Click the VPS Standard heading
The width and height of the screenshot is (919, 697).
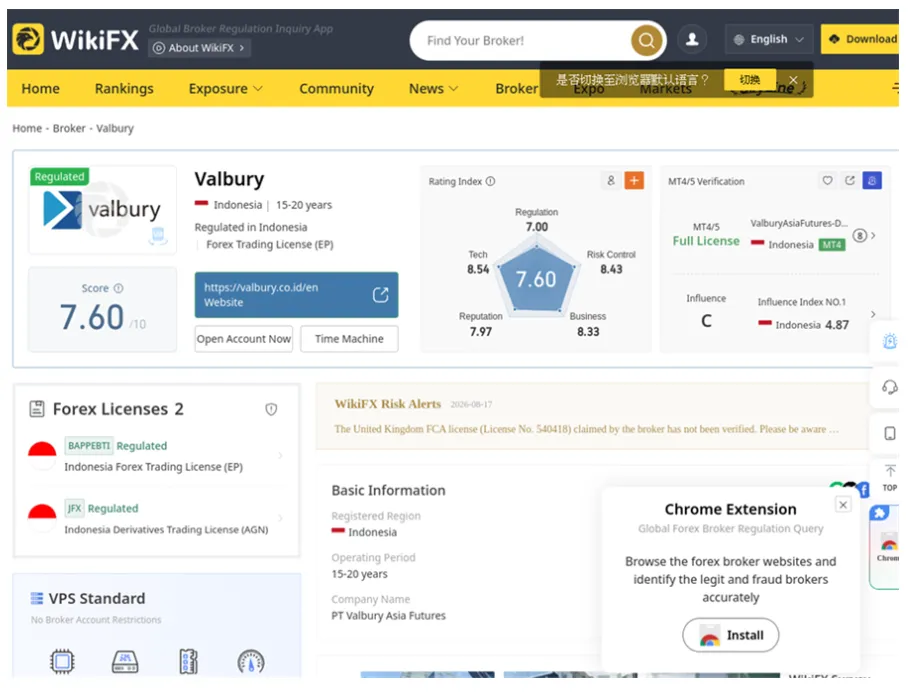[x=97, y=599]
